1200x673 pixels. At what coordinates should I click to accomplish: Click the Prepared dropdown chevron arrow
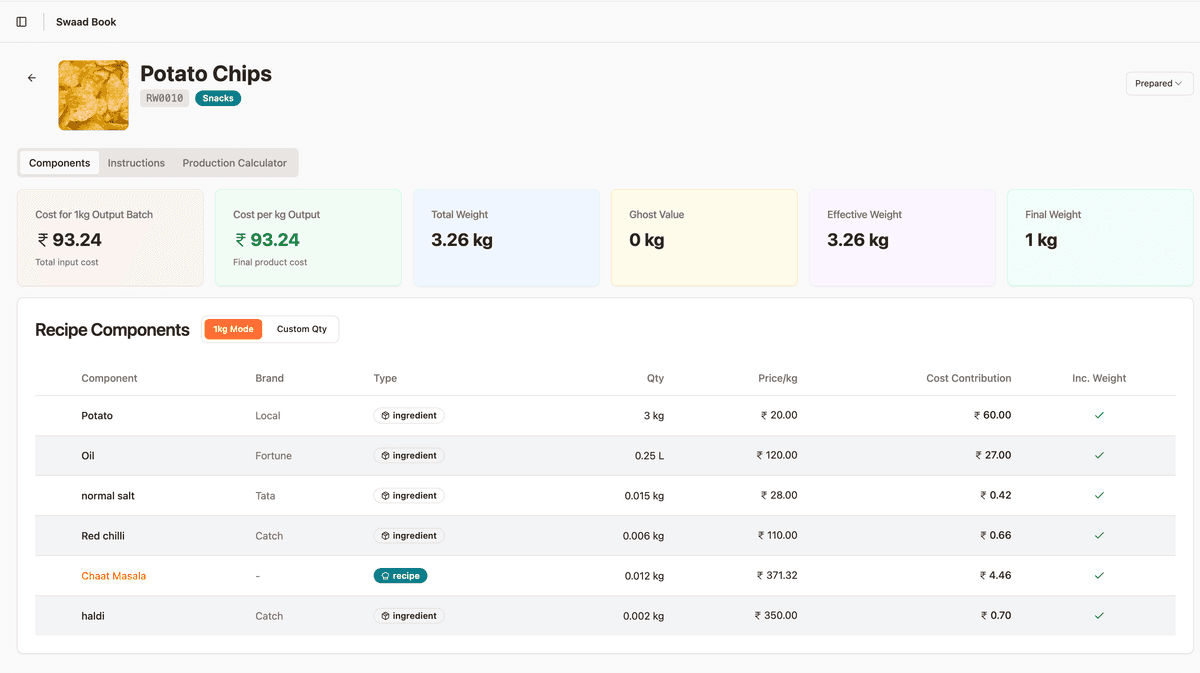tap(1179, 84)
